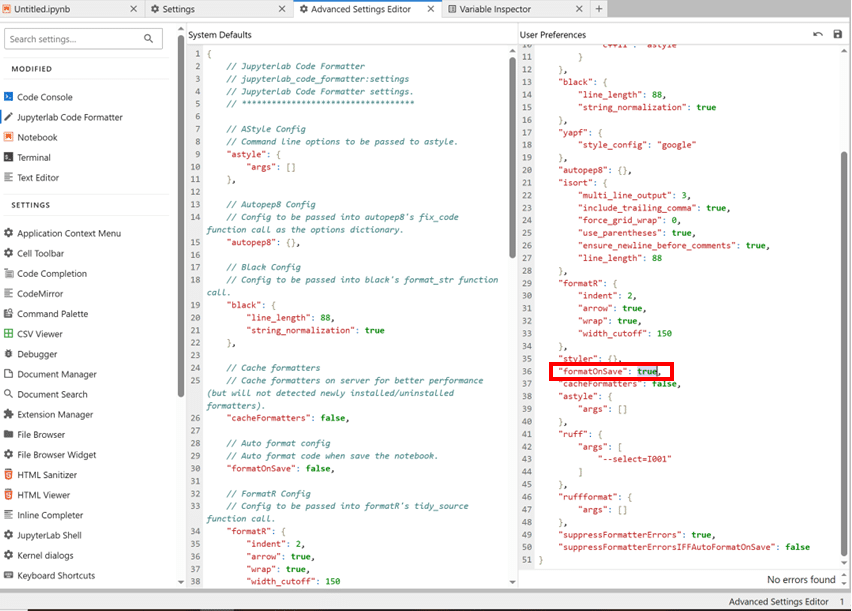The width and height of the screenshot is (852, 611).
Task: Close the Variable Inspector tab
Action: pos(580,9)
